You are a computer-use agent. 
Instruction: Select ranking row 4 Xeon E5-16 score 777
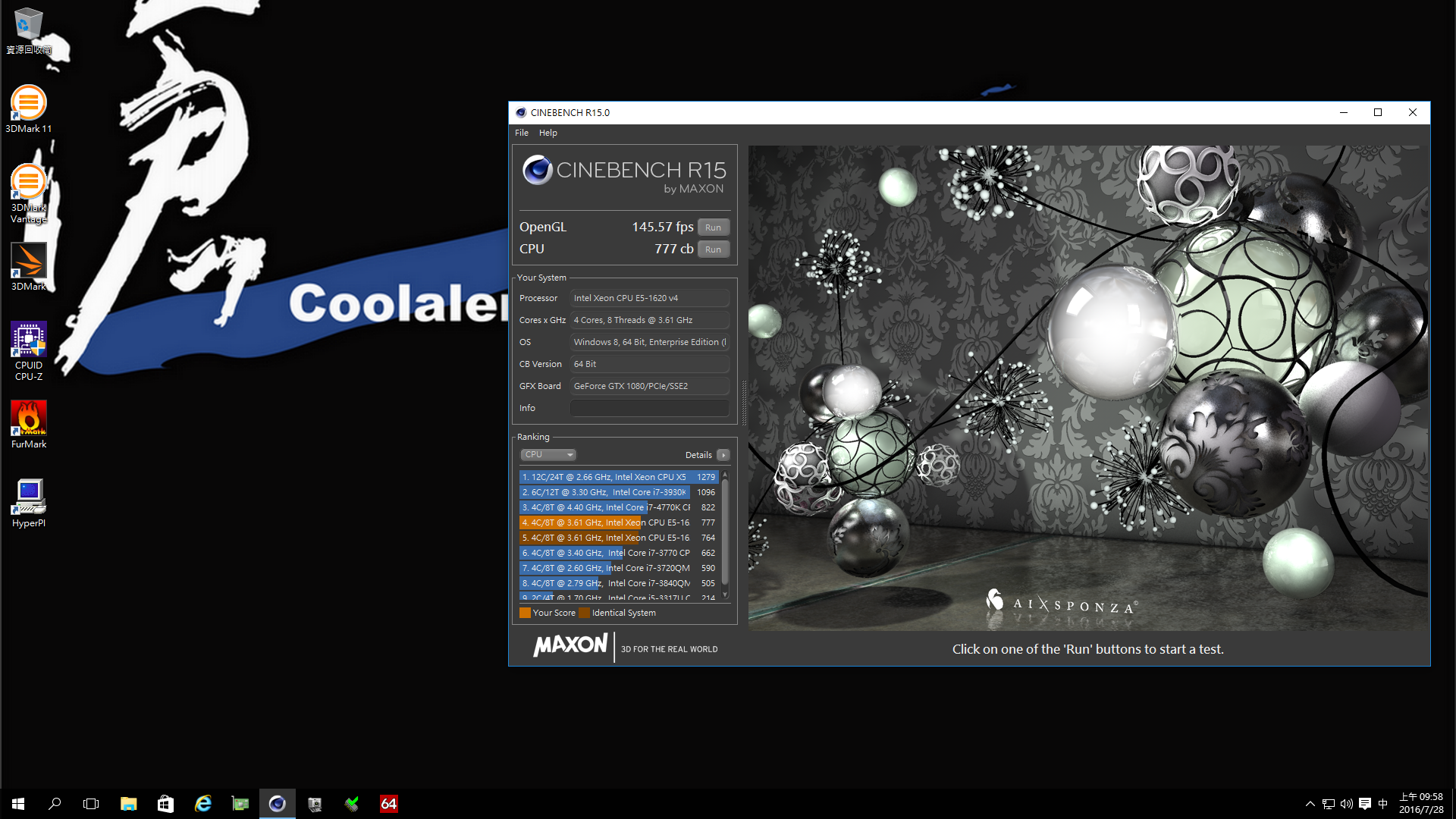pyautogui.click(x=619, y=522)
